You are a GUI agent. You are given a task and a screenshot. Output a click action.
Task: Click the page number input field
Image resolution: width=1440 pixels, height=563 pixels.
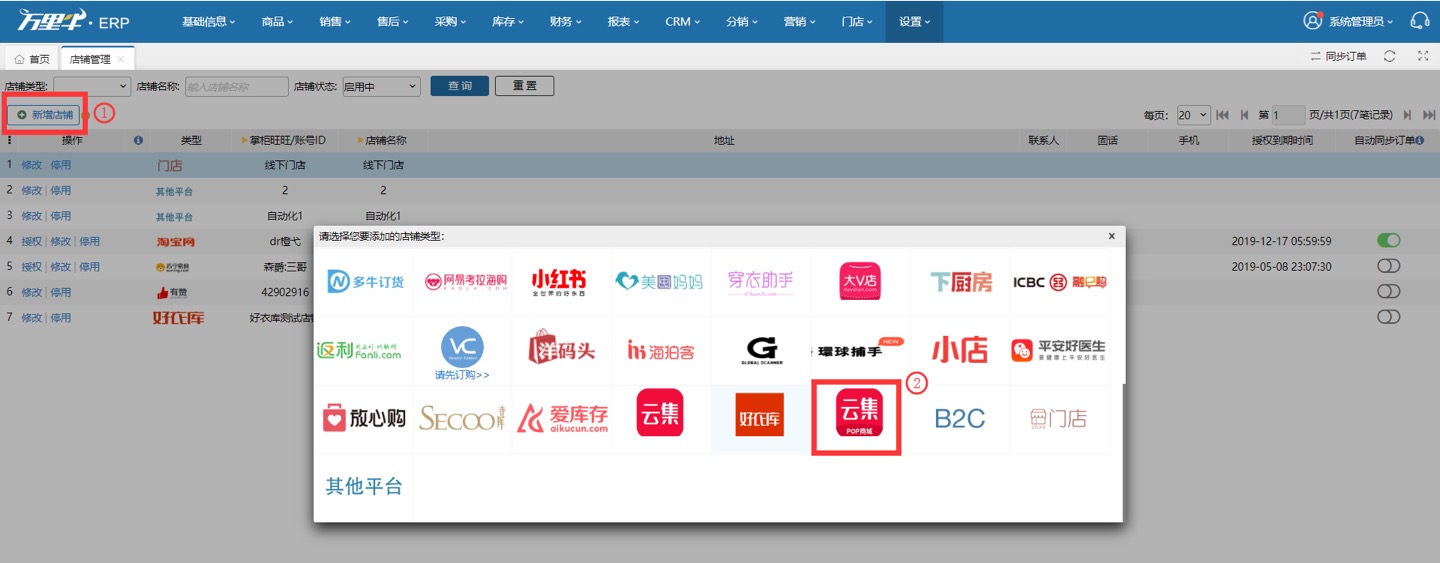click(1288, 115)
